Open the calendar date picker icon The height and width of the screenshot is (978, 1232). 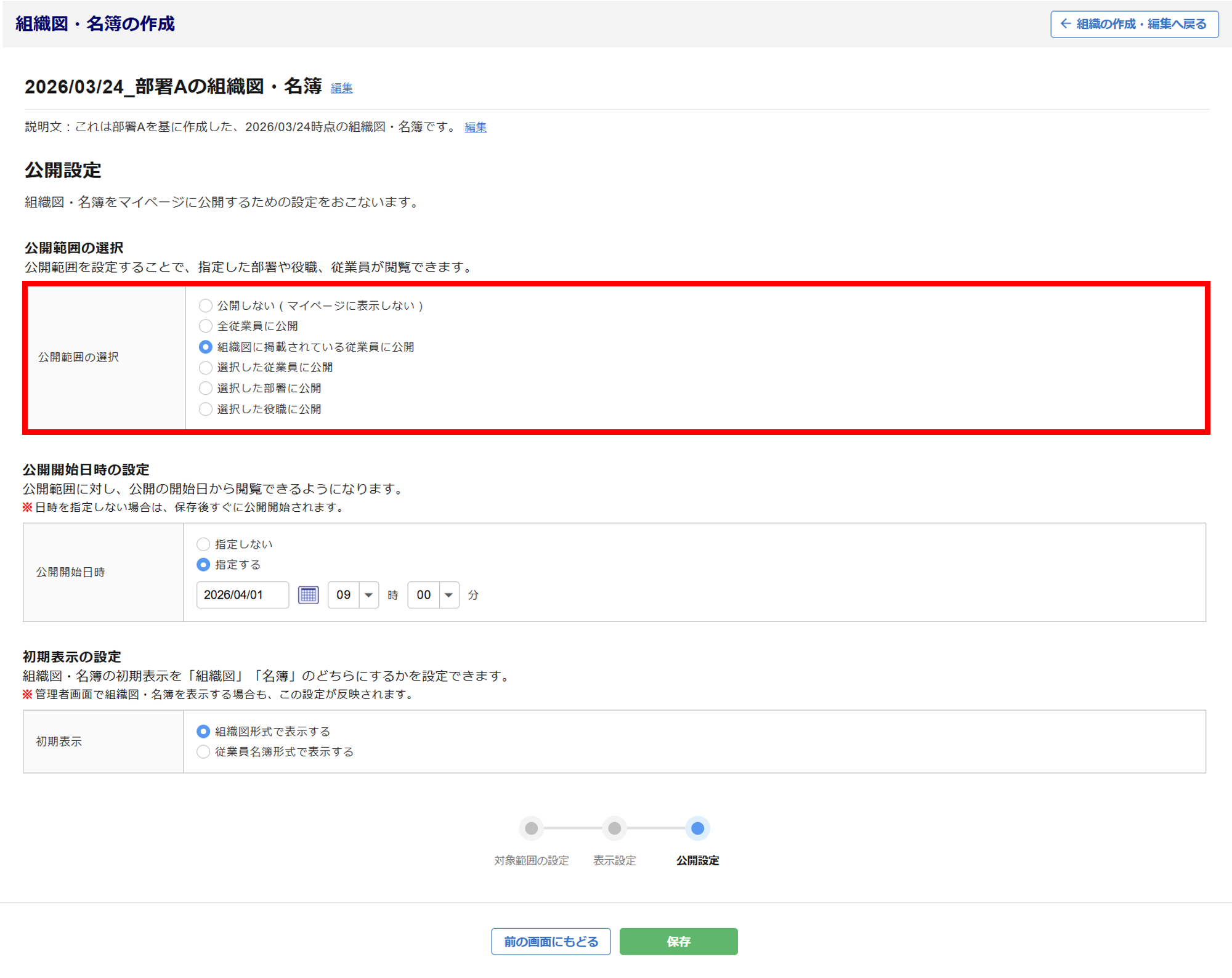(x=308, y=595)
